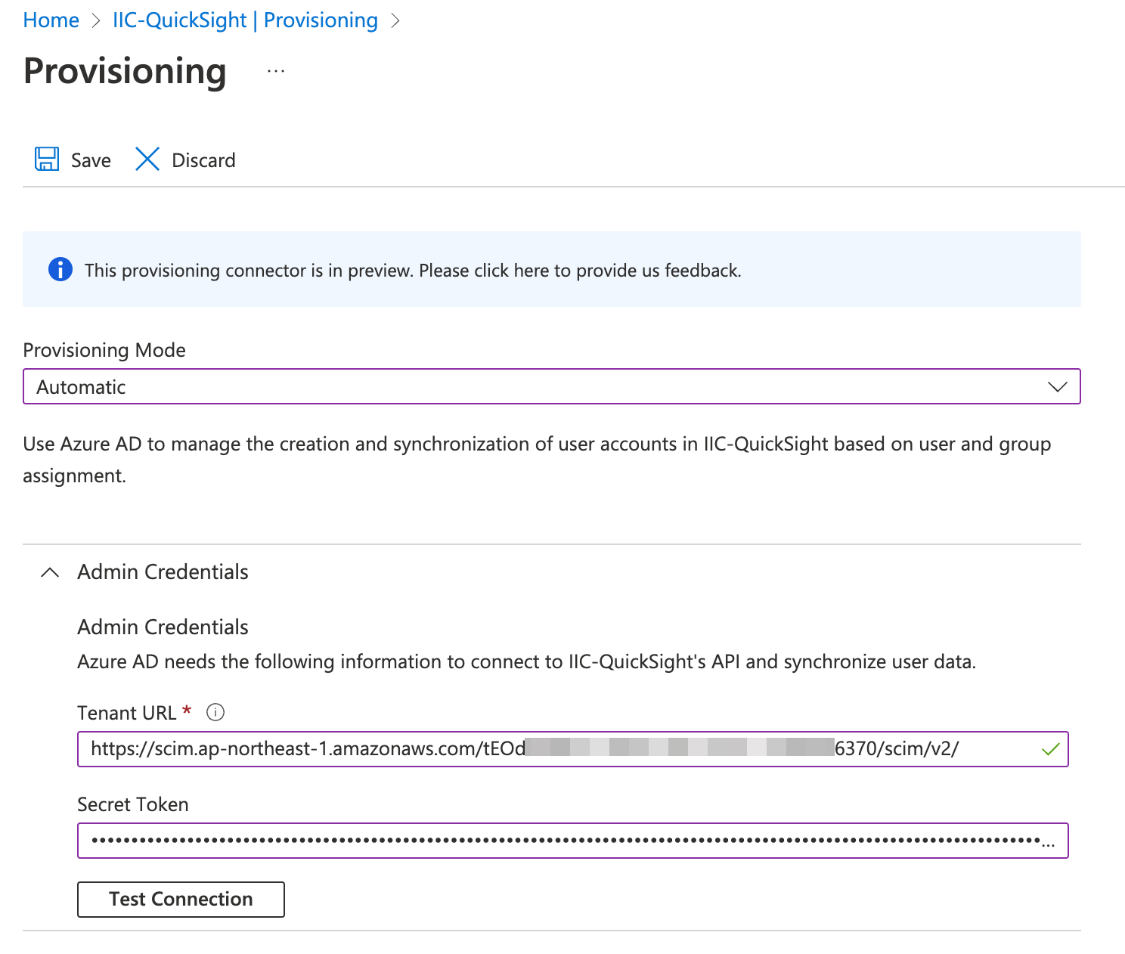Click the info icon in the preview banner
Screen dimensions: 1125x954
click(59, 269)
